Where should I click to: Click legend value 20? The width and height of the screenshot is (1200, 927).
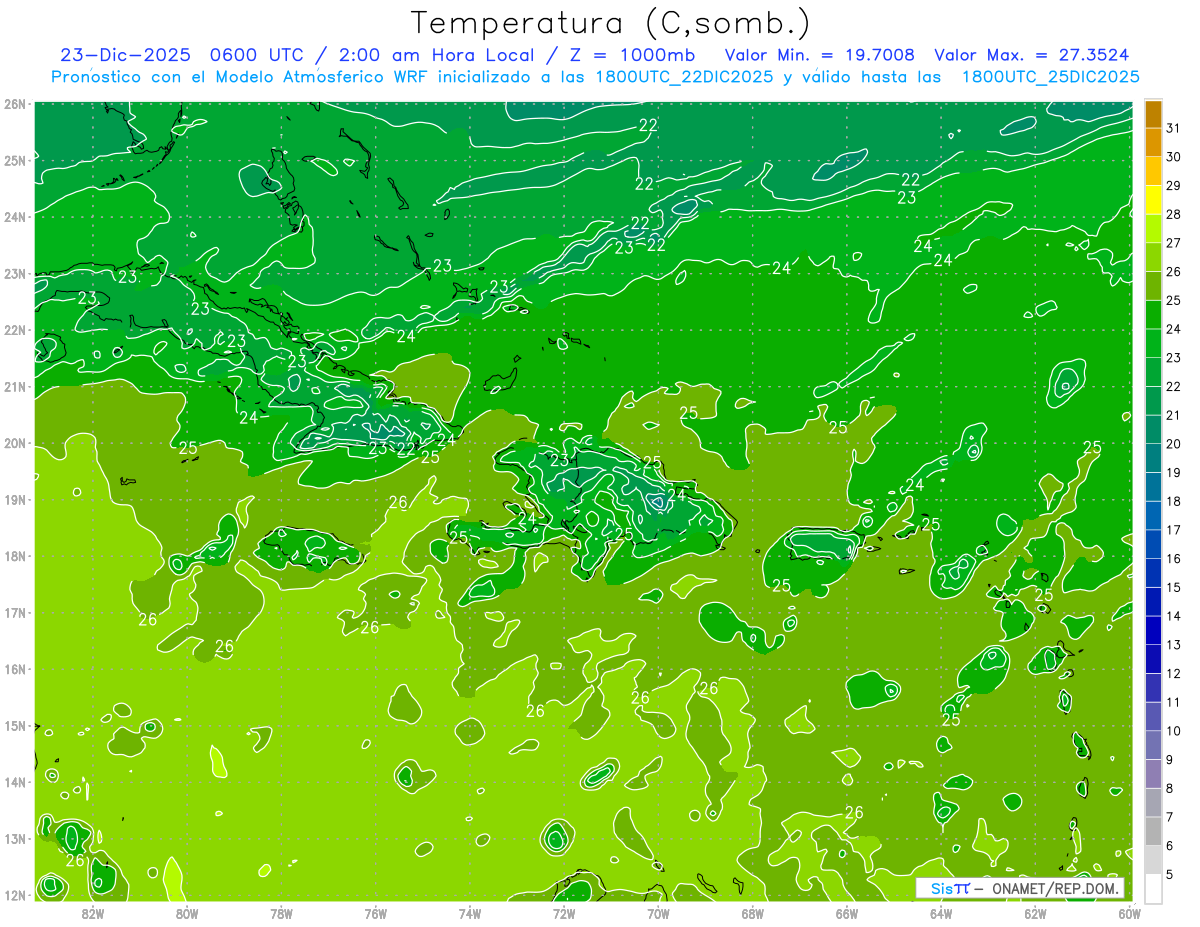tap(1173, 444)
